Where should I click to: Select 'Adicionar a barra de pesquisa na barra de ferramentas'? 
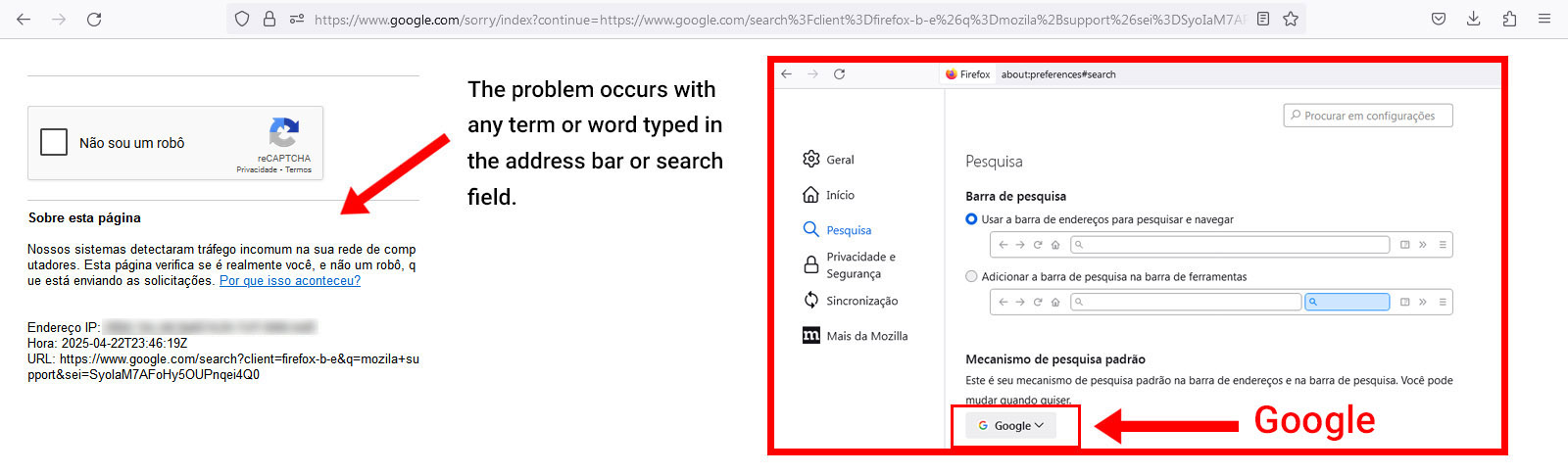click(971, 276)
